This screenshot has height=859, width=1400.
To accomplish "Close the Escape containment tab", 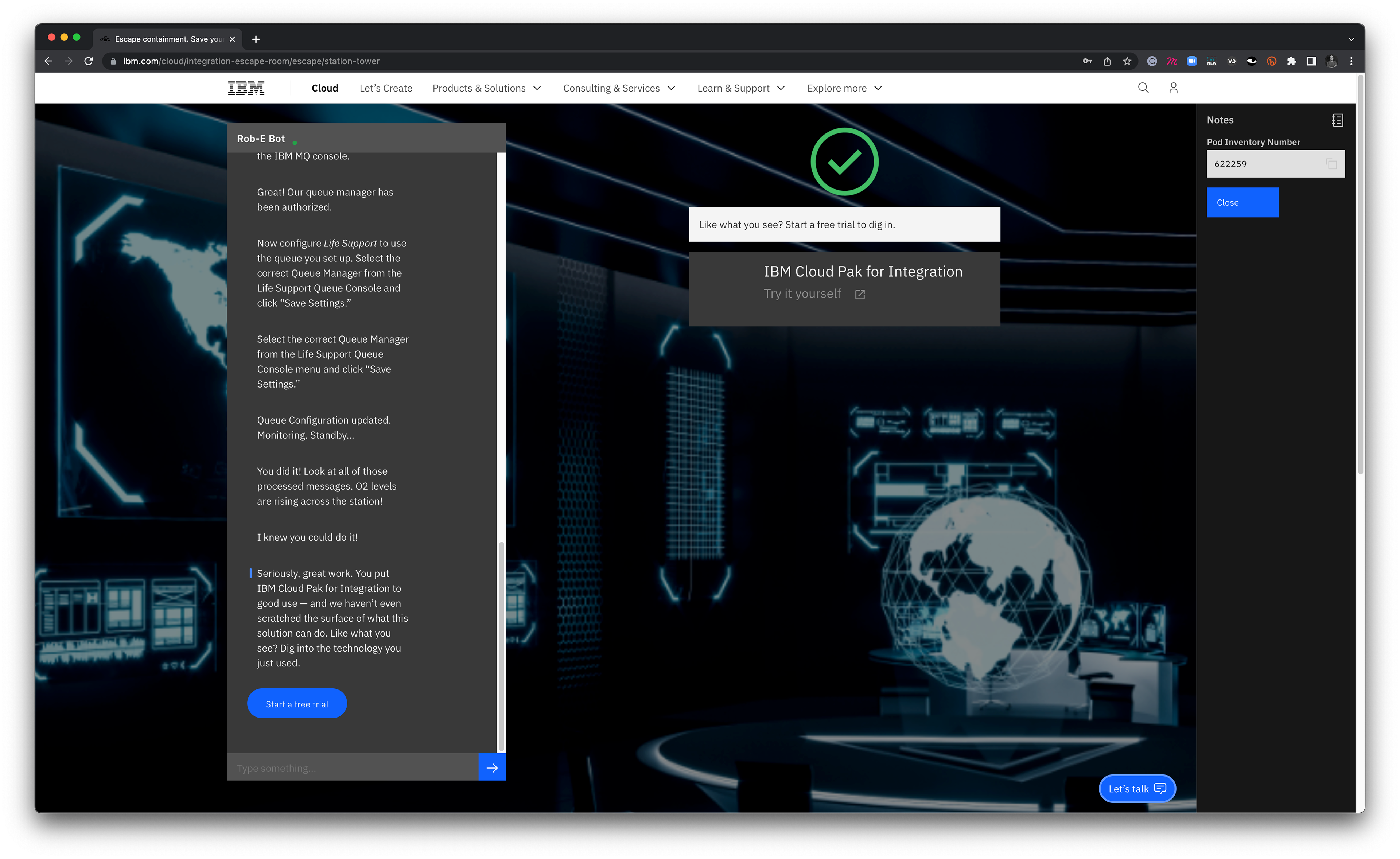I will 232,39.
